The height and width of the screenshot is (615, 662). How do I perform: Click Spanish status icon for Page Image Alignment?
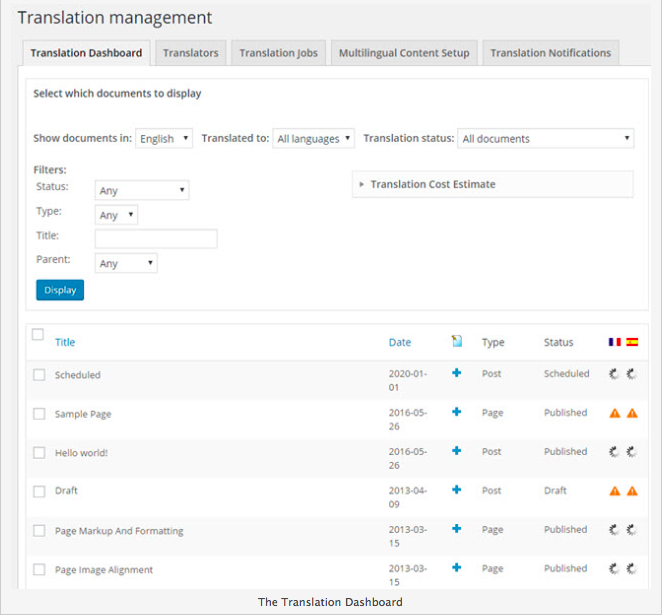(631, 569)
